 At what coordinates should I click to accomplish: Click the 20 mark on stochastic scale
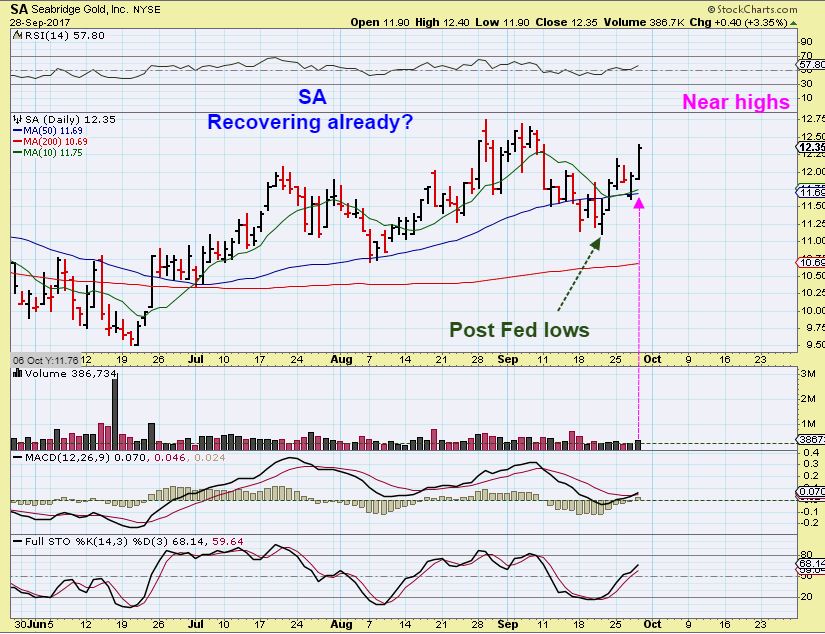coord(806,597)
